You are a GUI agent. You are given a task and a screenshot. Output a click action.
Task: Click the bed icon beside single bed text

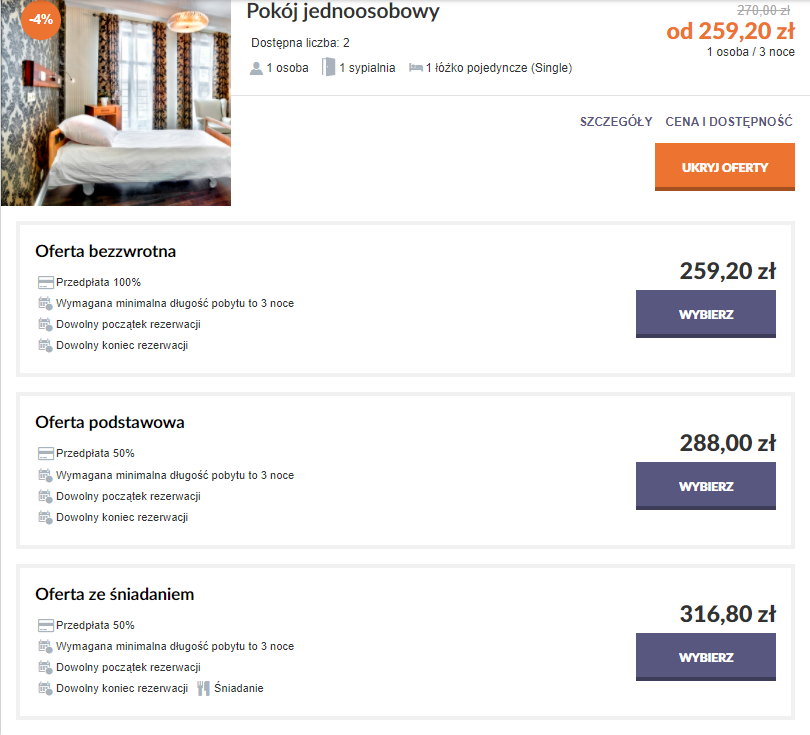[415, 68]
